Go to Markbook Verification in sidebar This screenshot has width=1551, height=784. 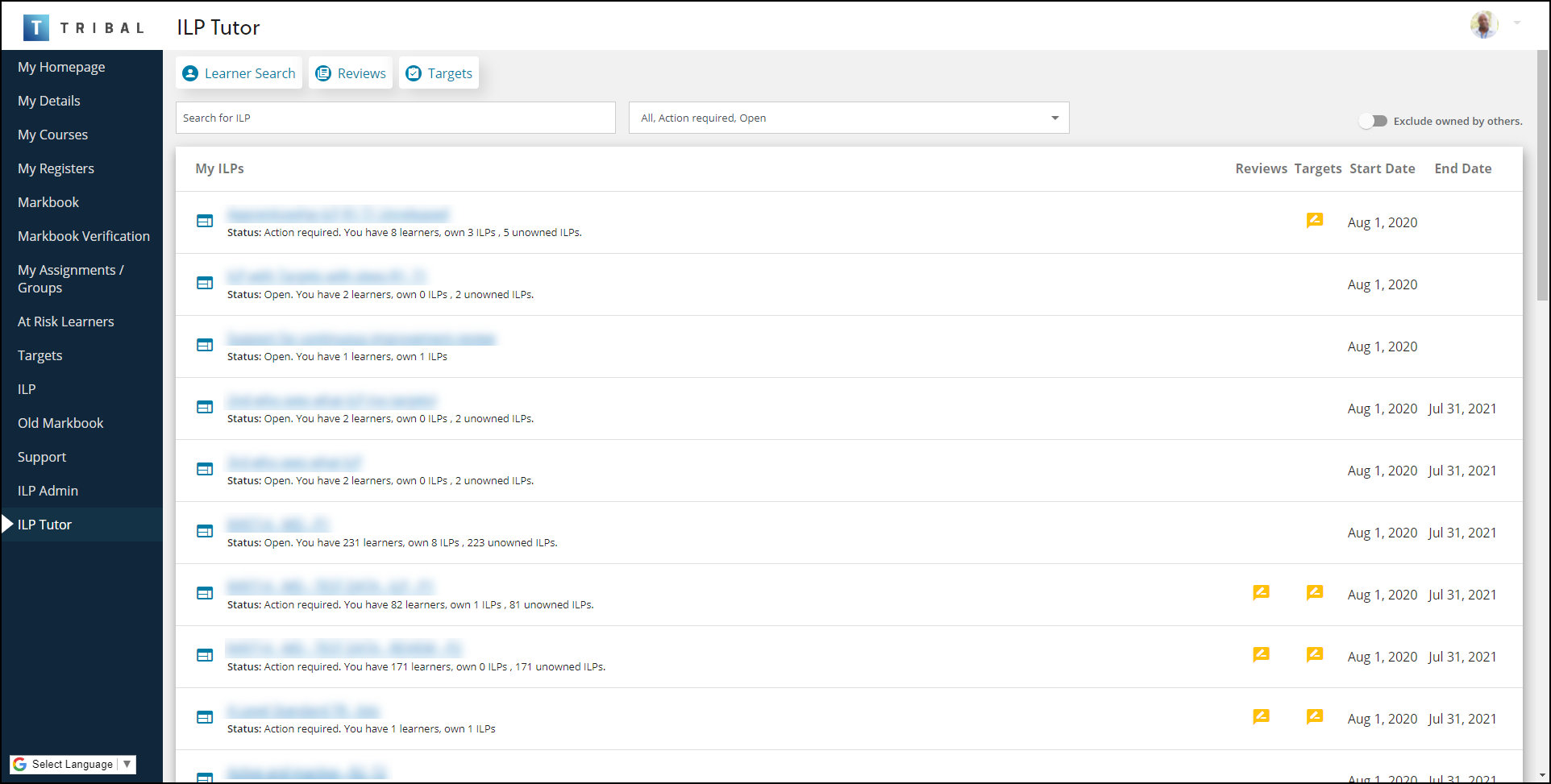[x=84, y=236]
